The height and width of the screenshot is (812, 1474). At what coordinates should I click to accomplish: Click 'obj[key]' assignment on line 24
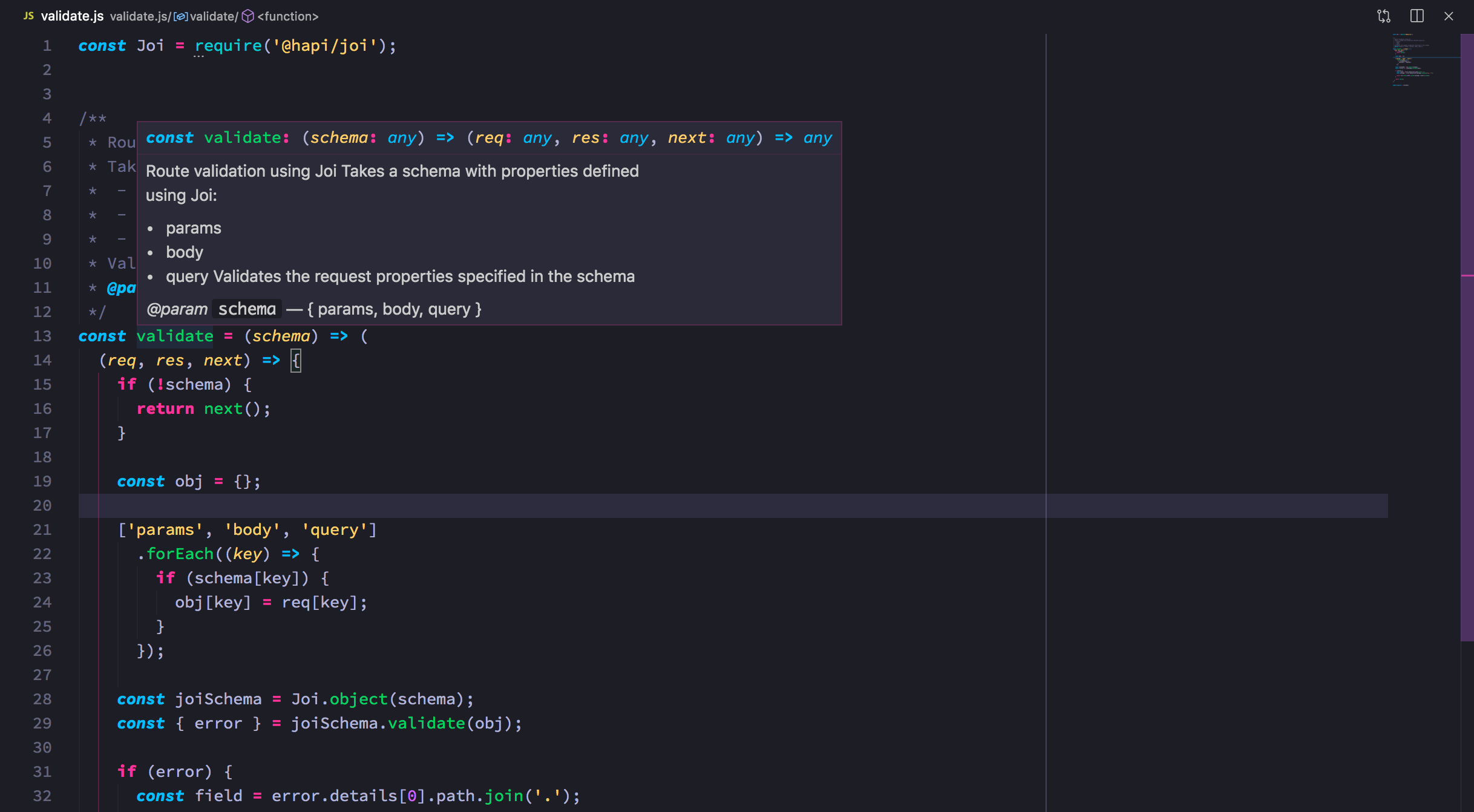(x=213, y=603)
